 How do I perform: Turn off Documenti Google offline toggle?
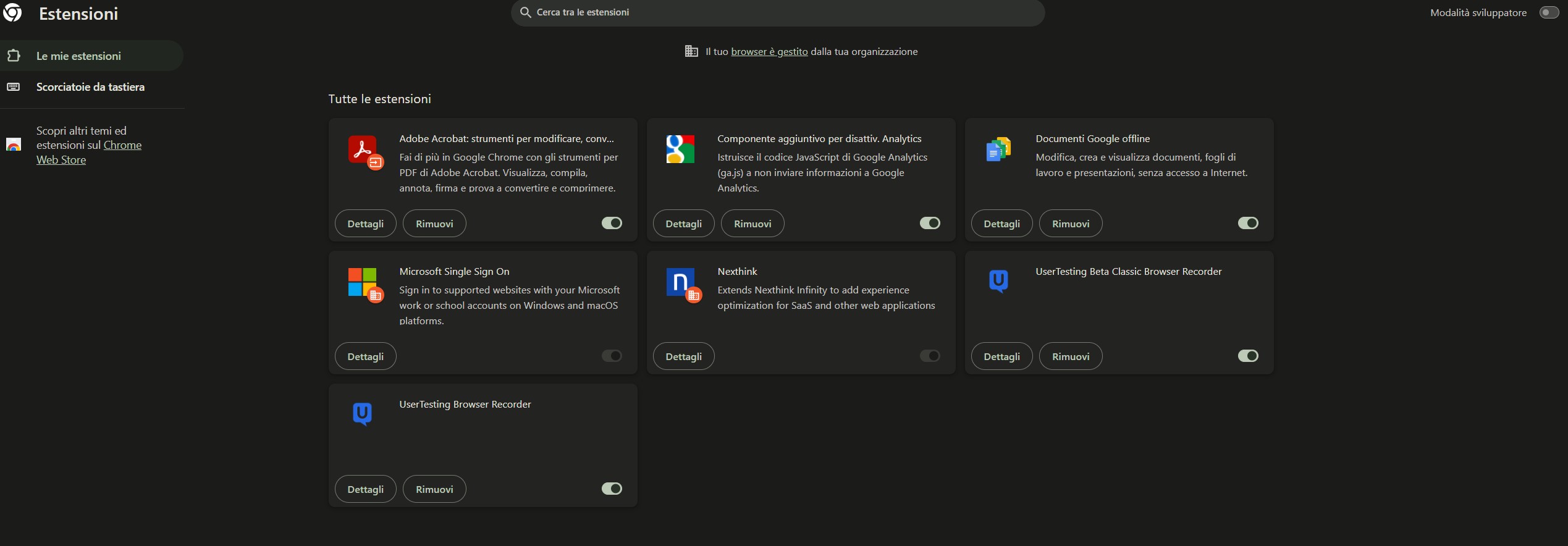[x=1248, y=223]
